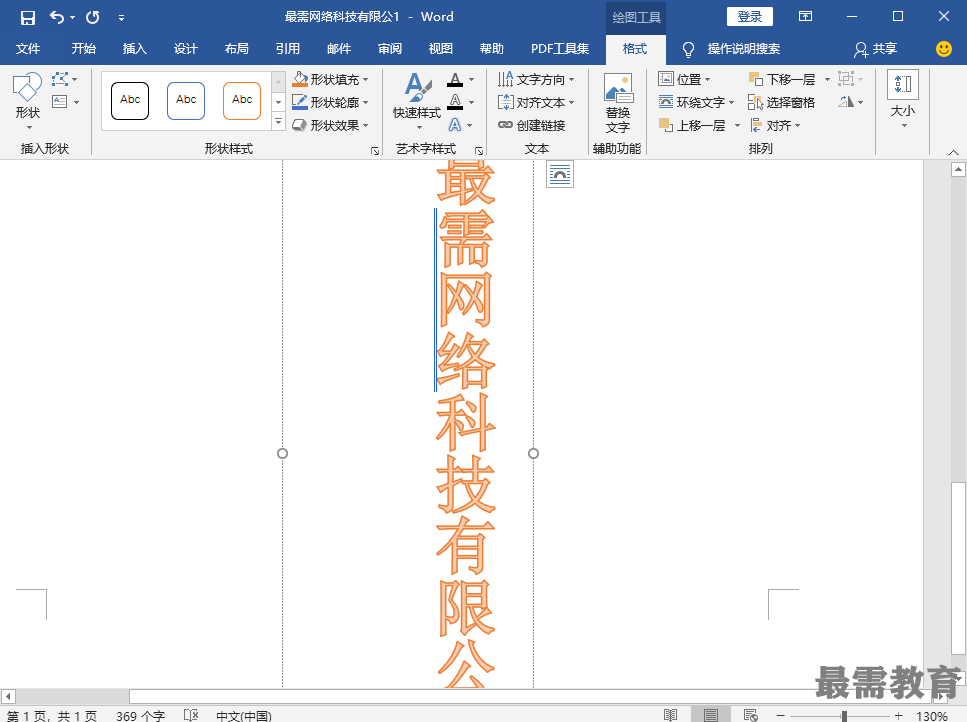Image resolution: width=967 pixels, height=722 pixels.
Task: Click 下移一层 (Send Backward) button
Action: tap(782, 80)
